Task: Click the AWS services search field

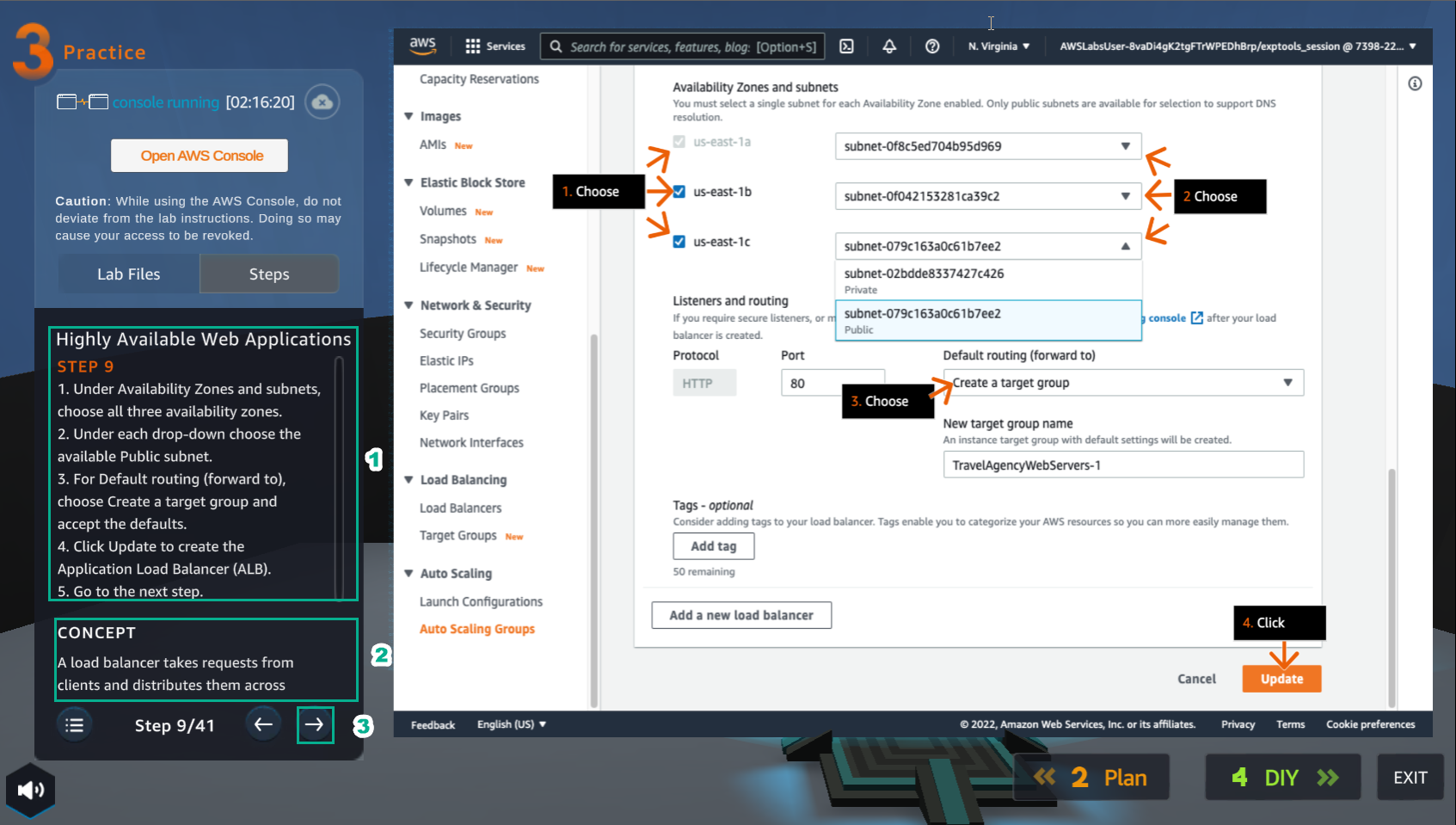Action: pyautogui.click(x=683, y=46)
